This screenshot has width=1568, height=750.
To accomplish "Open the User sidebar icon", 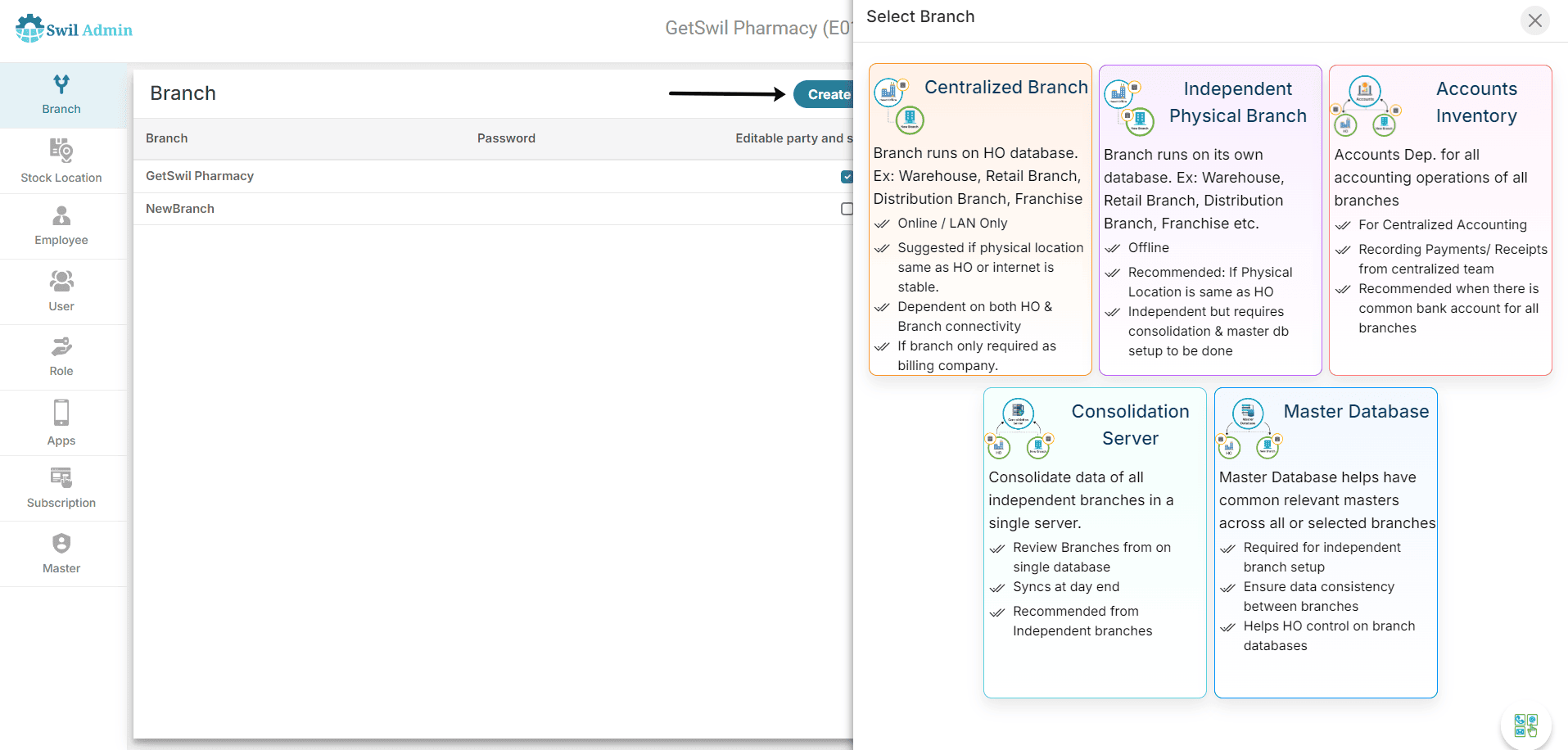I will point(61,281).
